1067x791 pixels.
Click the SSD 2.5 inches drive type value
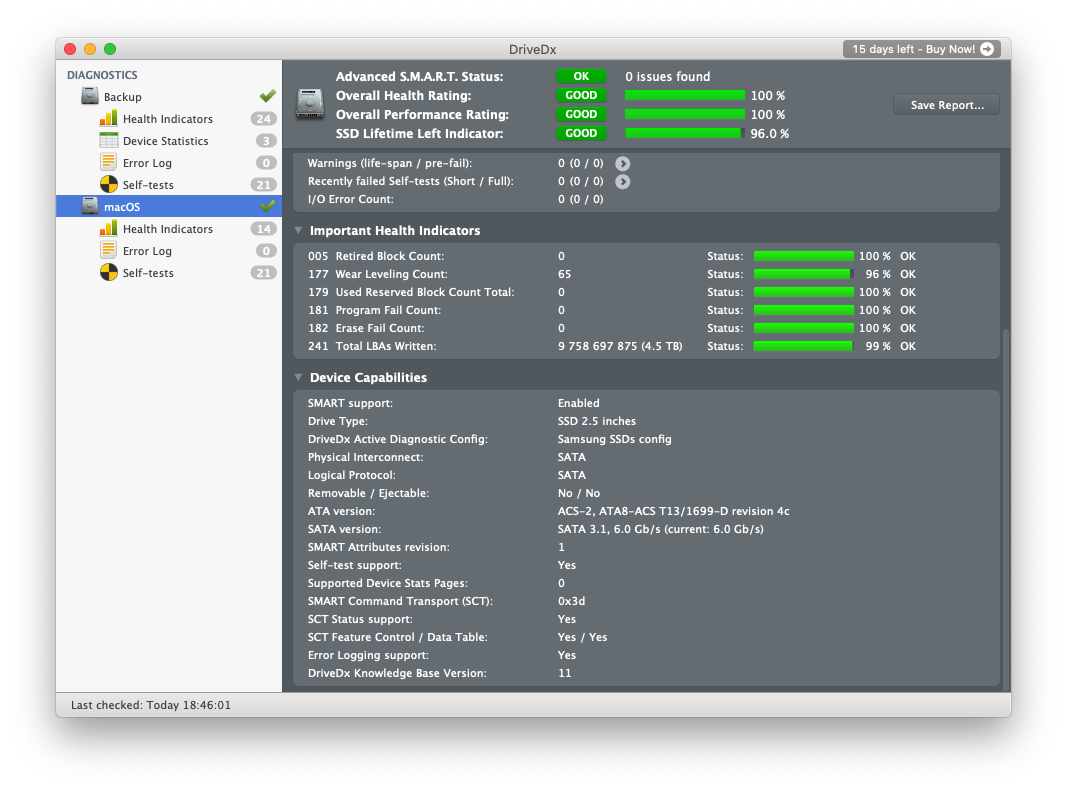pyautogui.click(x=597, y=421)
